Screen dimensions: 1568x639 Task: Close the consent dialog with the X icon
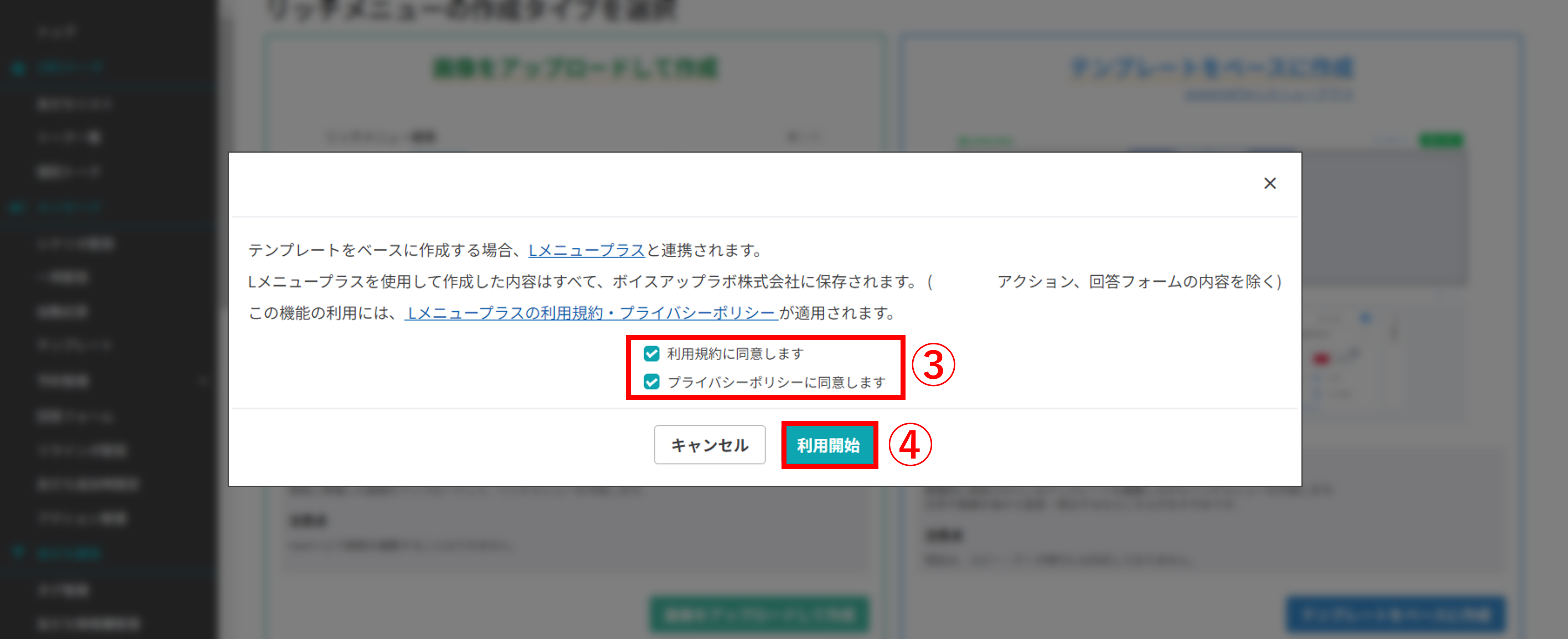pos(1270,183)
